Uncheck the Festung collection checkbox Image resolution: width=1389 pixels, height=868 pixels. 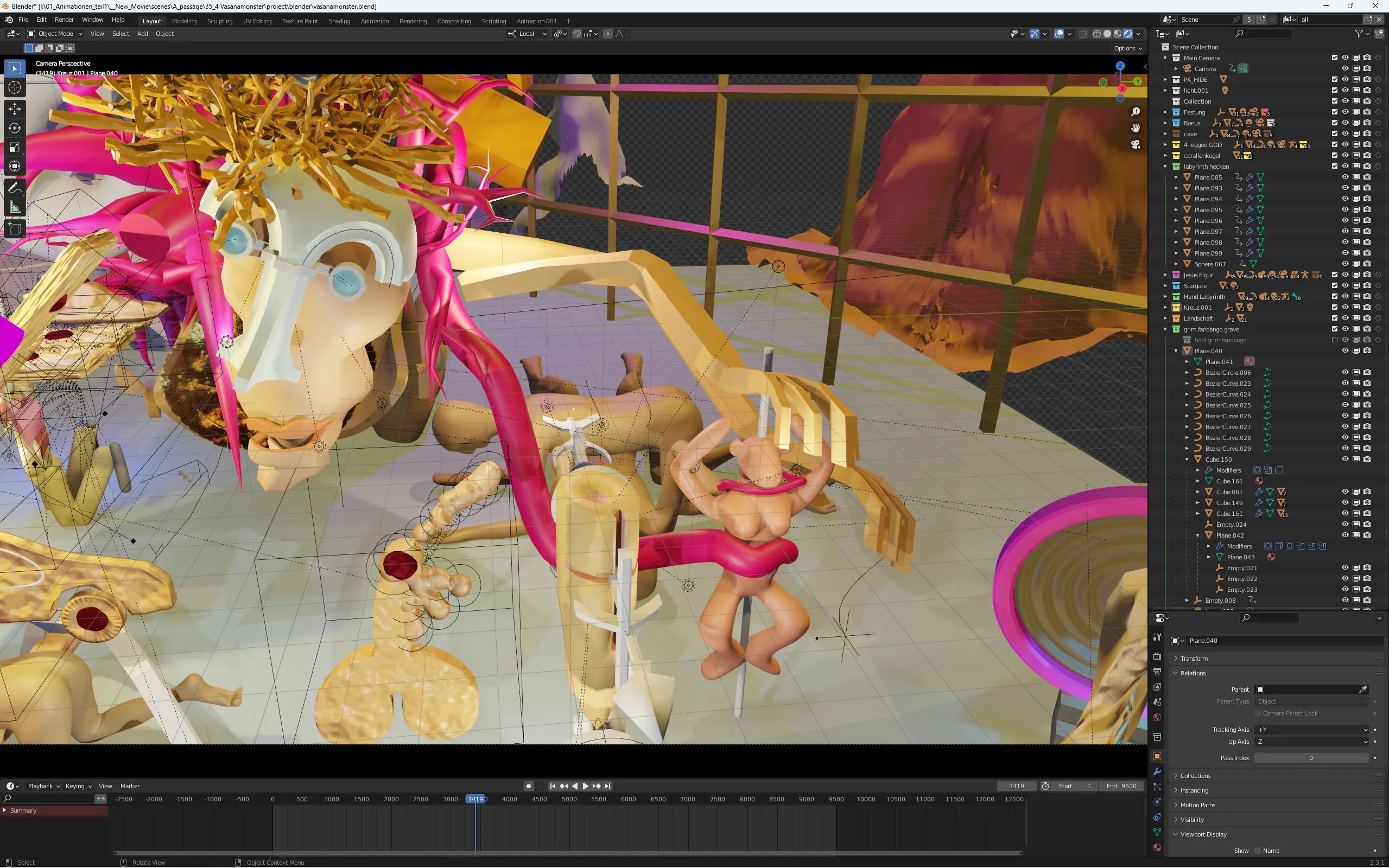coord(1335,112)
